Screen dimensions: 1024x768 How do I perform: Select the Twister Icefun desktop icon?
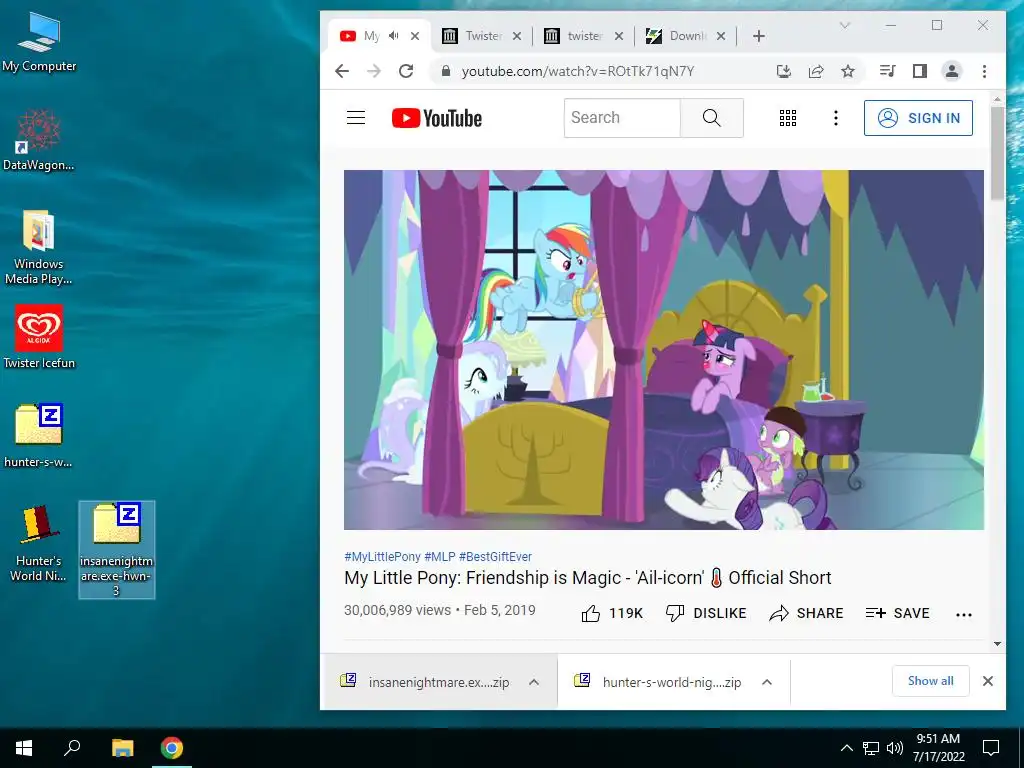click(39, 337)
